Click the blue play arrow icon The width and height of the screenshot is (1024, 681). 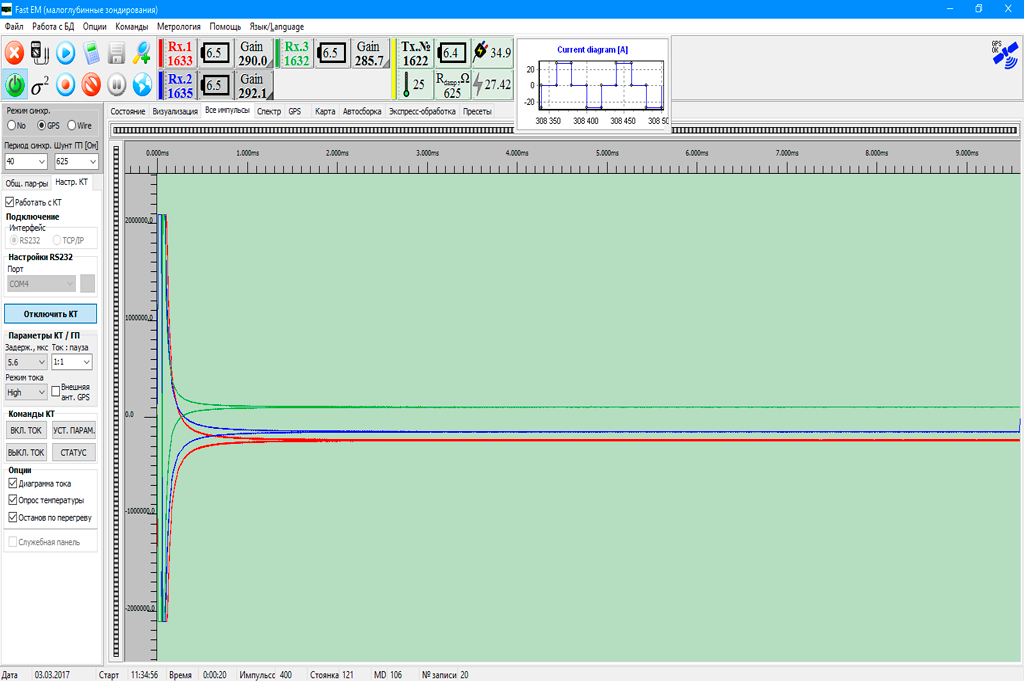[66, 52]
